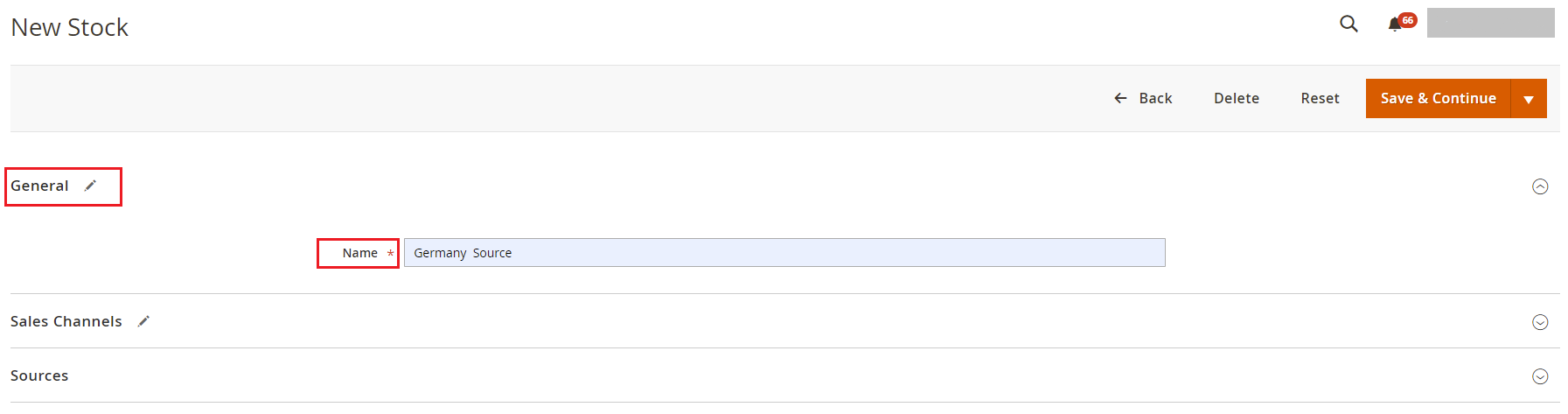Viewport: 1568px width, 414px height.
Task: Open the admin account menu
Action: tap(1490, 23)
